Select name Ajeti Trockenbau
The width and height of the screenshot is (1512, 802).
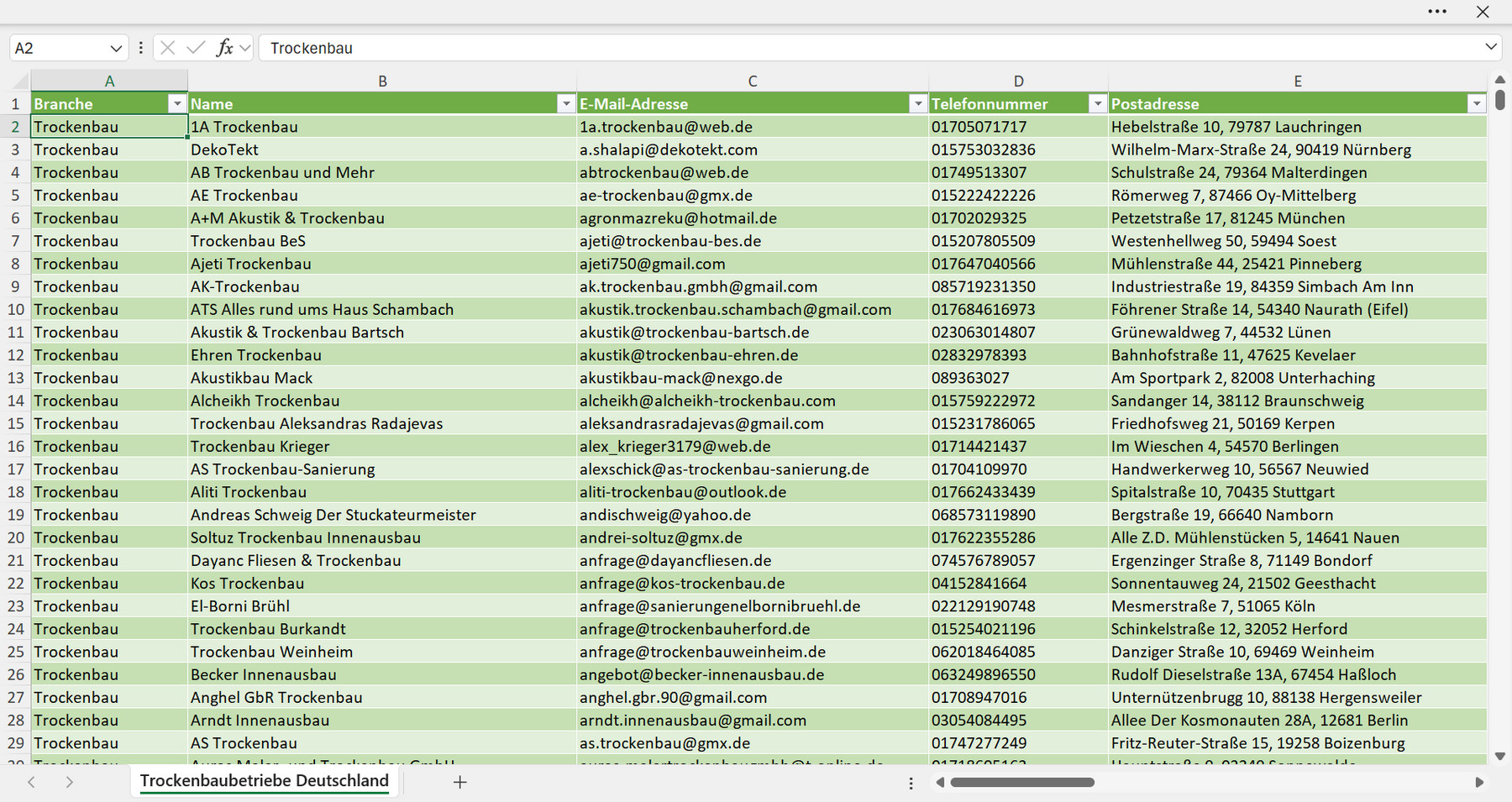(382, 264)
